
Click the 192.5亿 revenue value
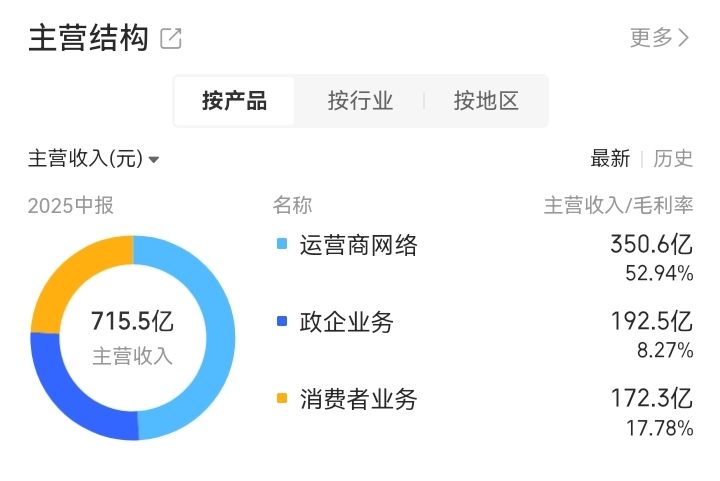click(651, 321)
